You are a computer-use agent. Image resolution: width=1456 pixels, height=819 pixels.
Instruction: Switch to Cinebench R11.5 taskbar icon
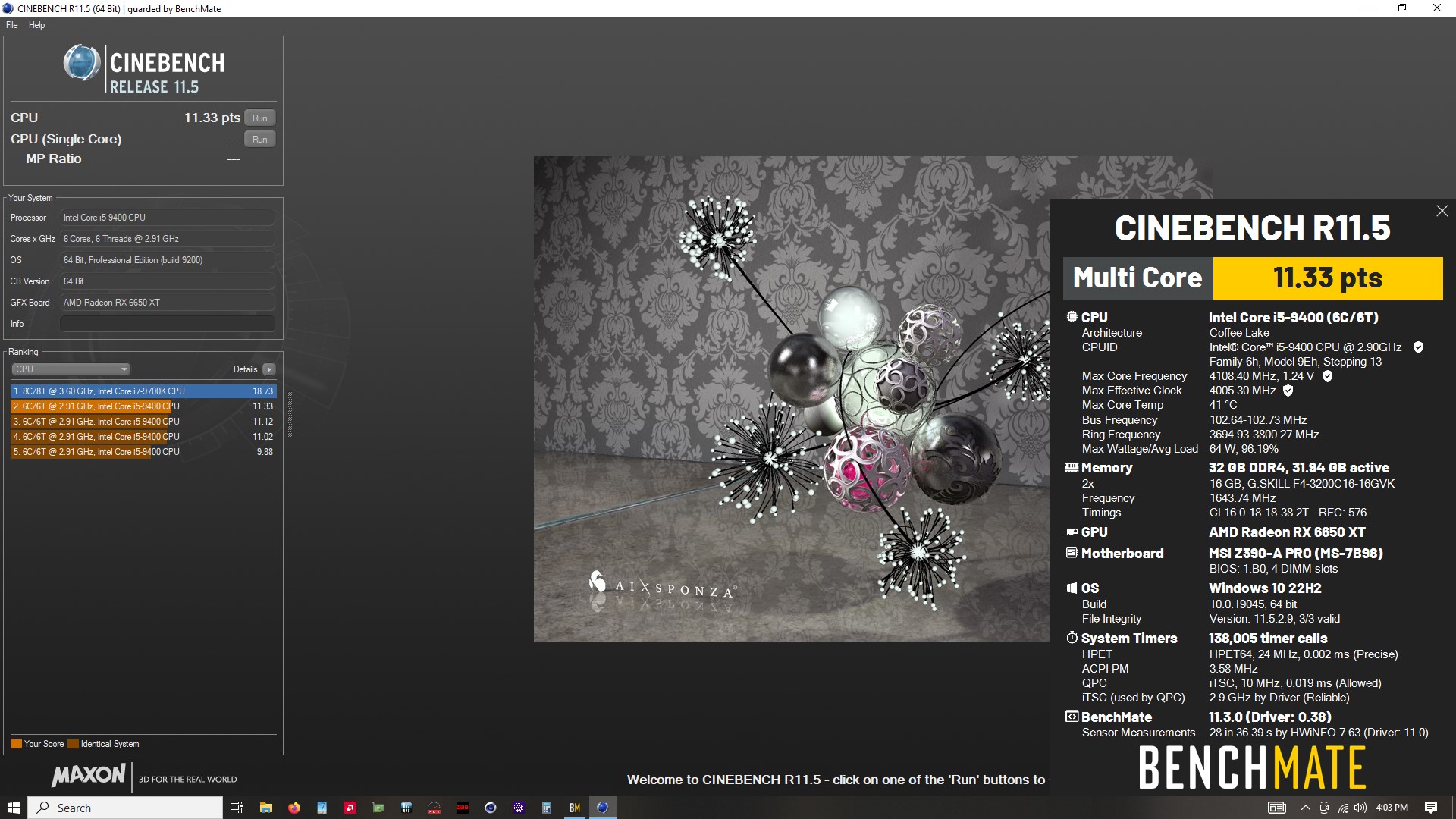pos(603,808)
